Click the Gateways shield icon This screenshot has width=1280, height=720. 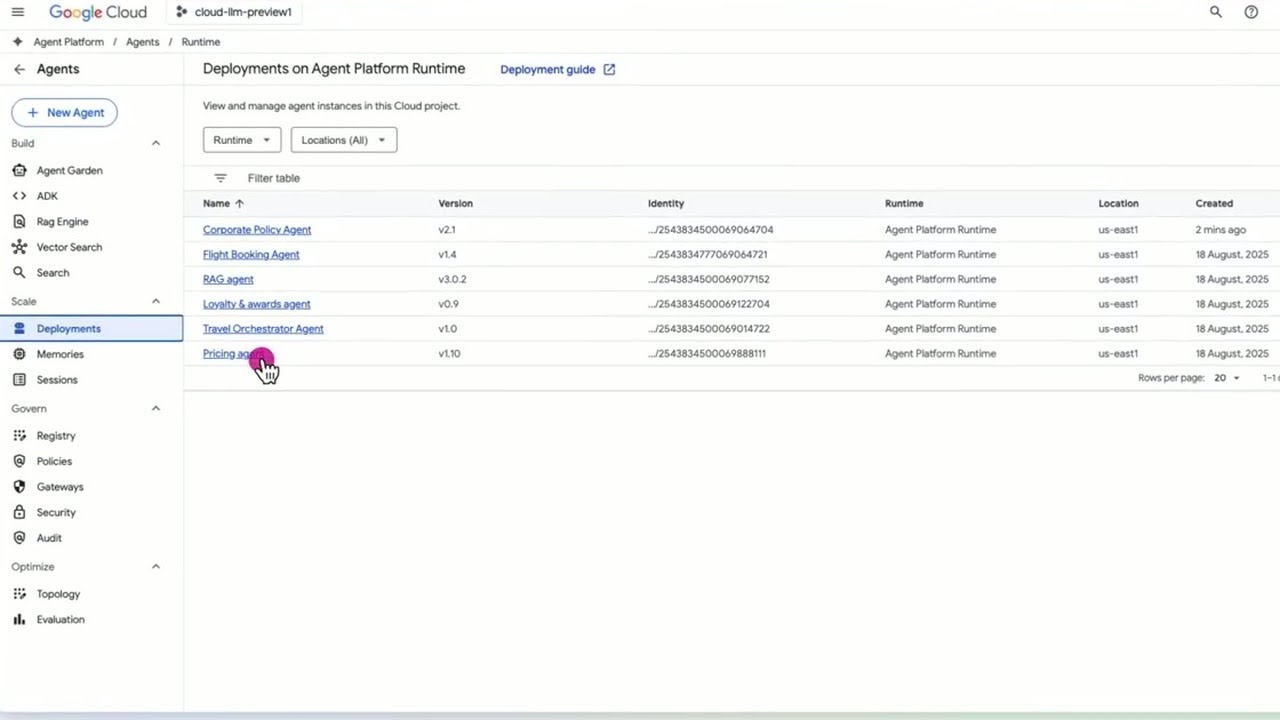[x=19, y=486]
